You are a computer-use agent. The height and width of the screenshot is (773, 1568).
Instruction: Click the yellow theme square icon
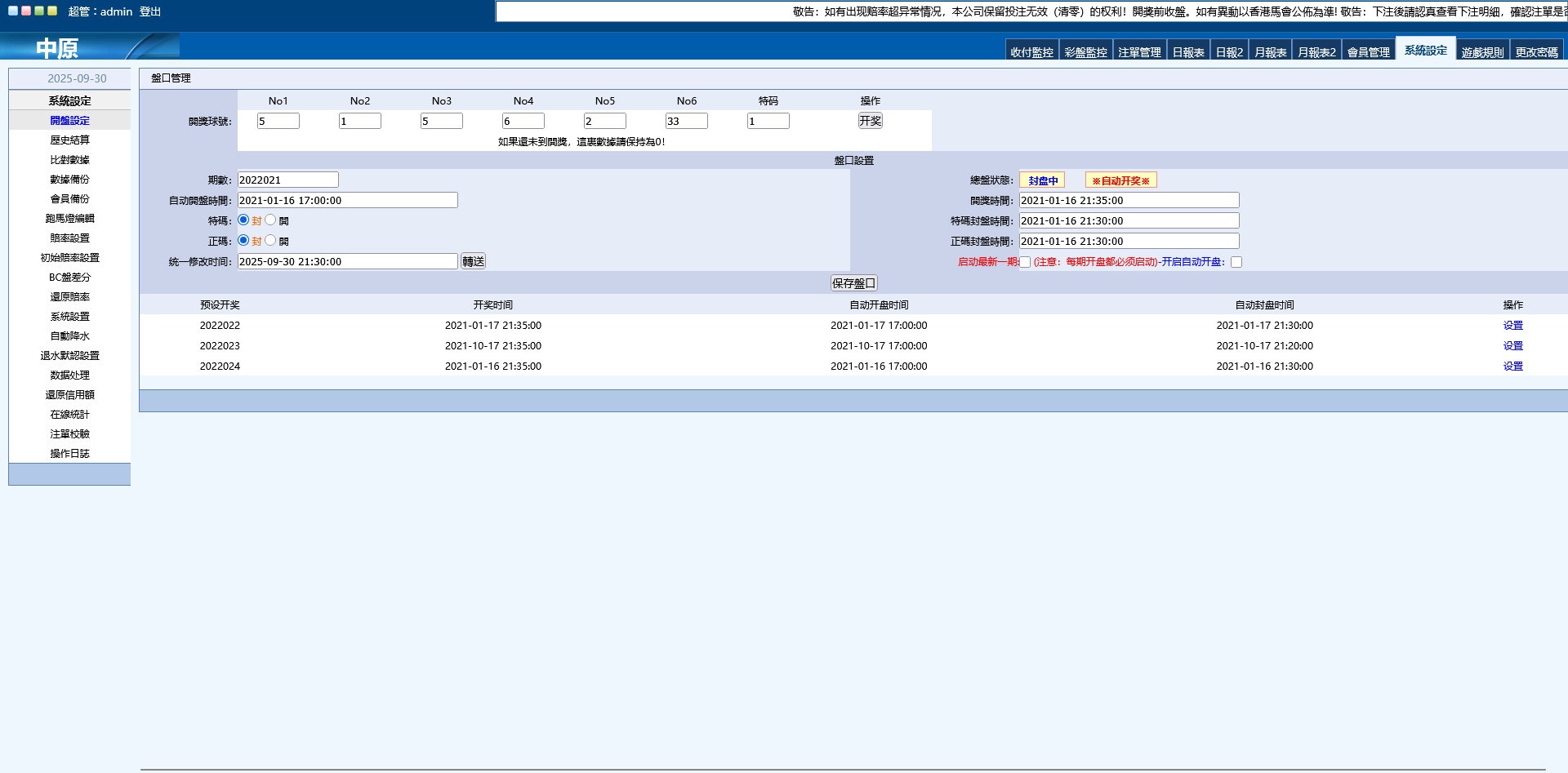pyautogui.click(x=52, y=11)
